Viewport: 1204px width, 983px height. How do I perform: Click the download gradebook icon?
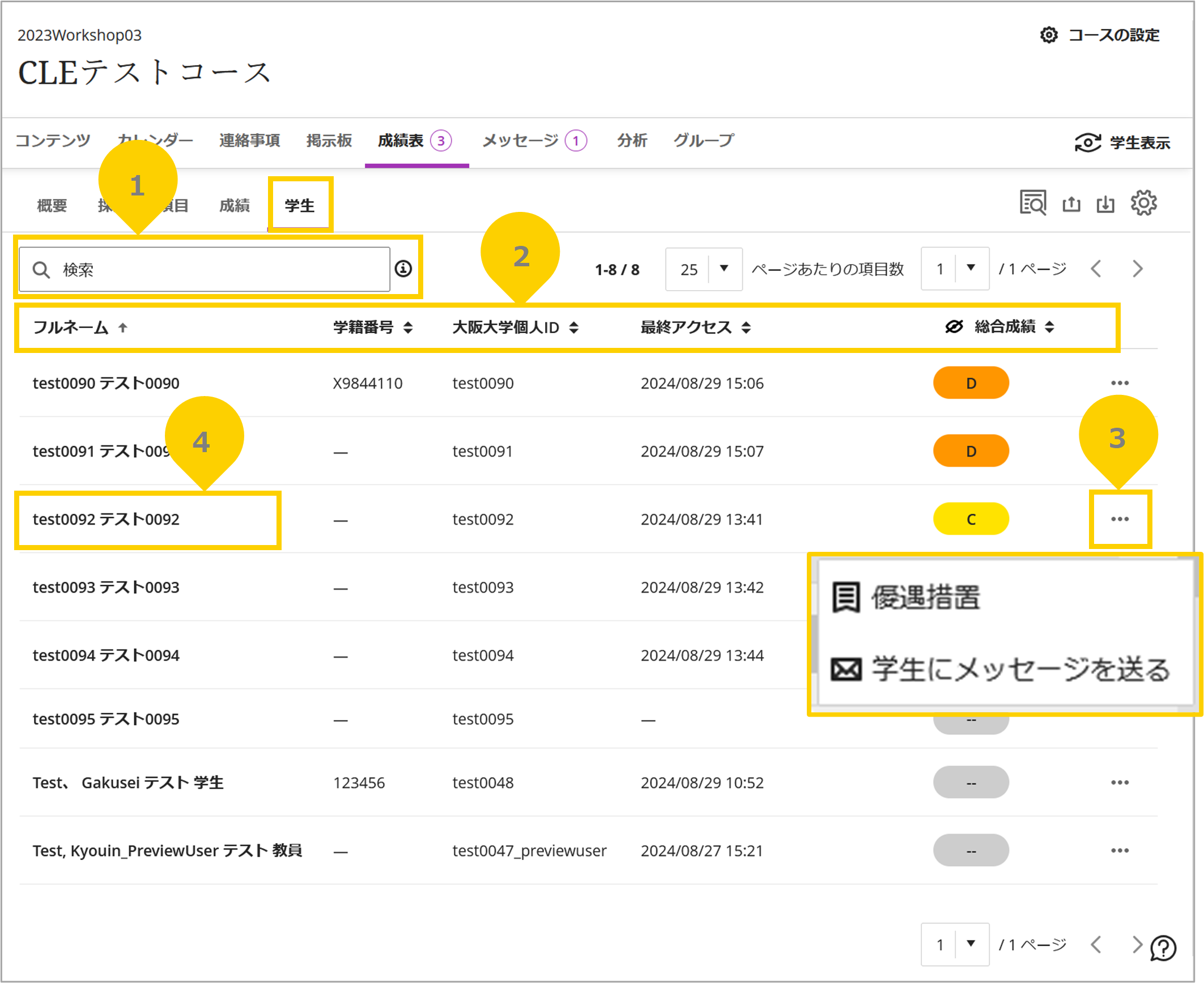click(1105, 203)
